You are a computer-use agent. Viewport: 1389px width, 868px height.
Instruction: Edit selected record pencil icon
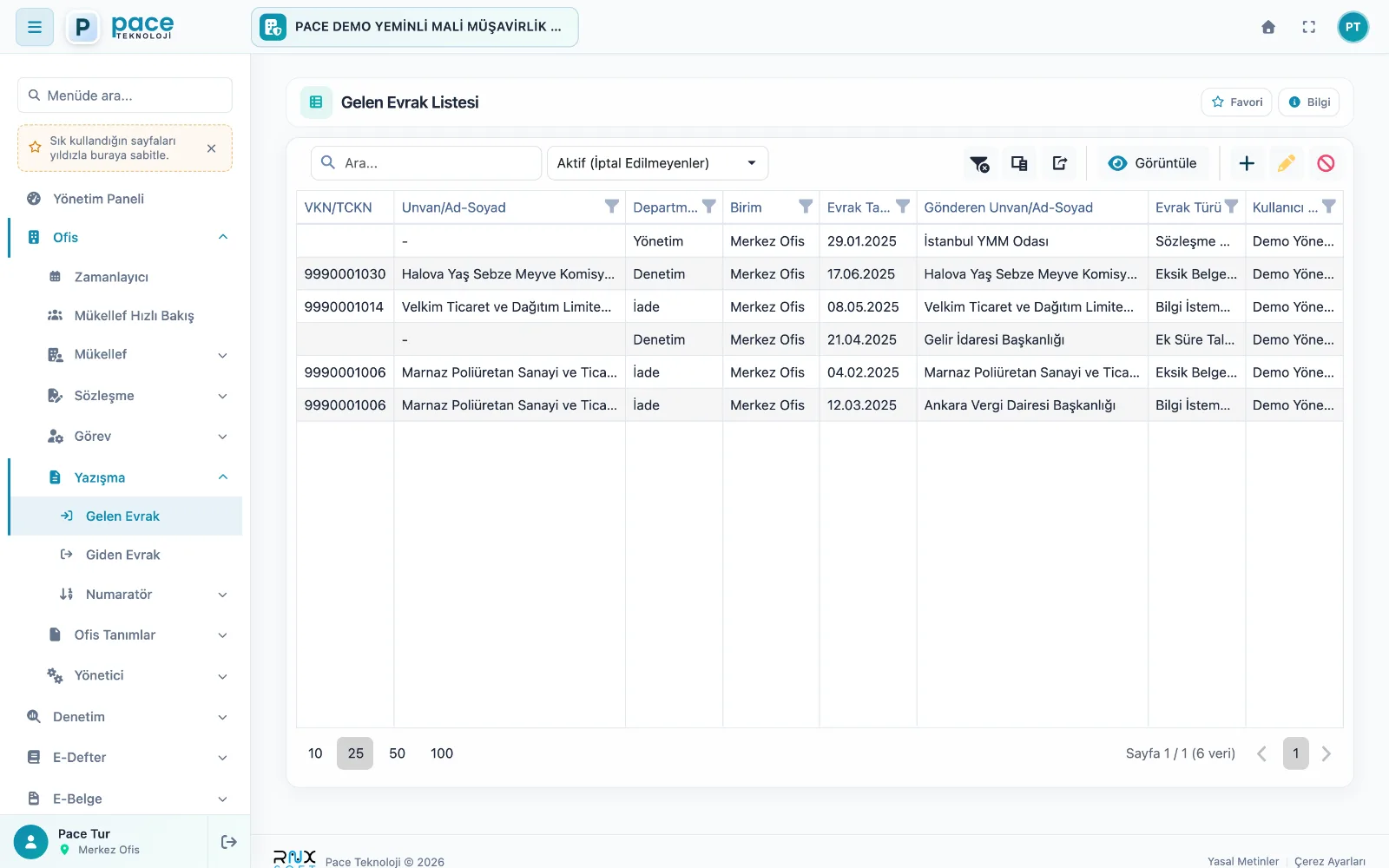click(1287, 163)
